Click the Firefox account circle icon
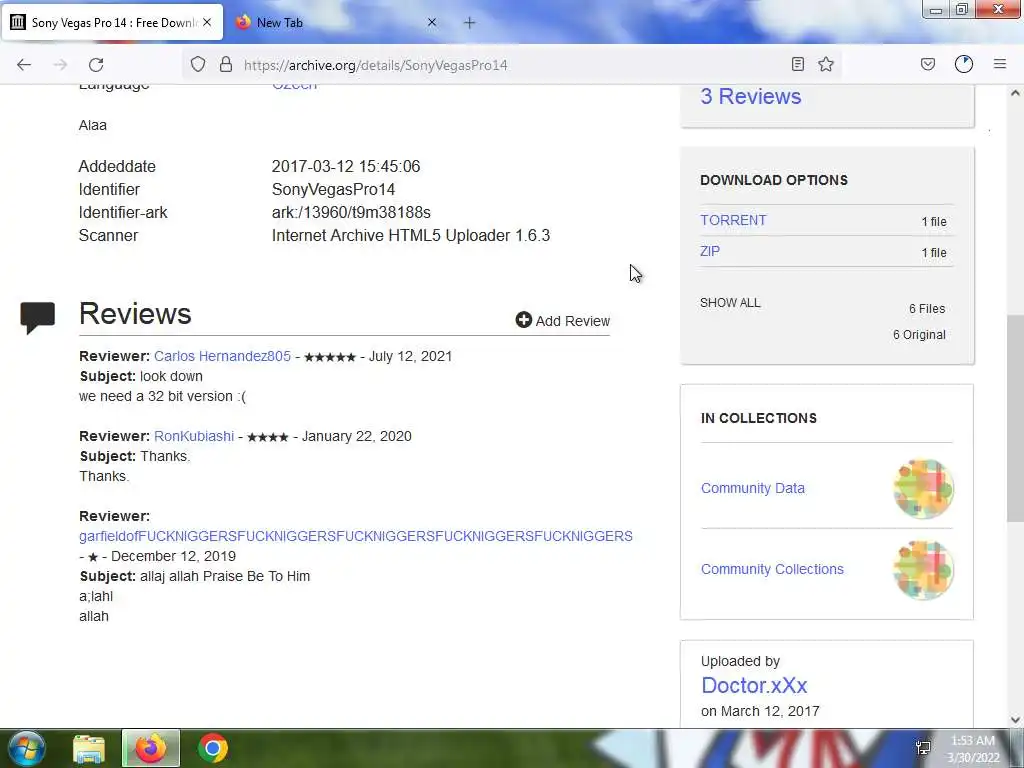 pyautogui.click(x=964, y=64)
